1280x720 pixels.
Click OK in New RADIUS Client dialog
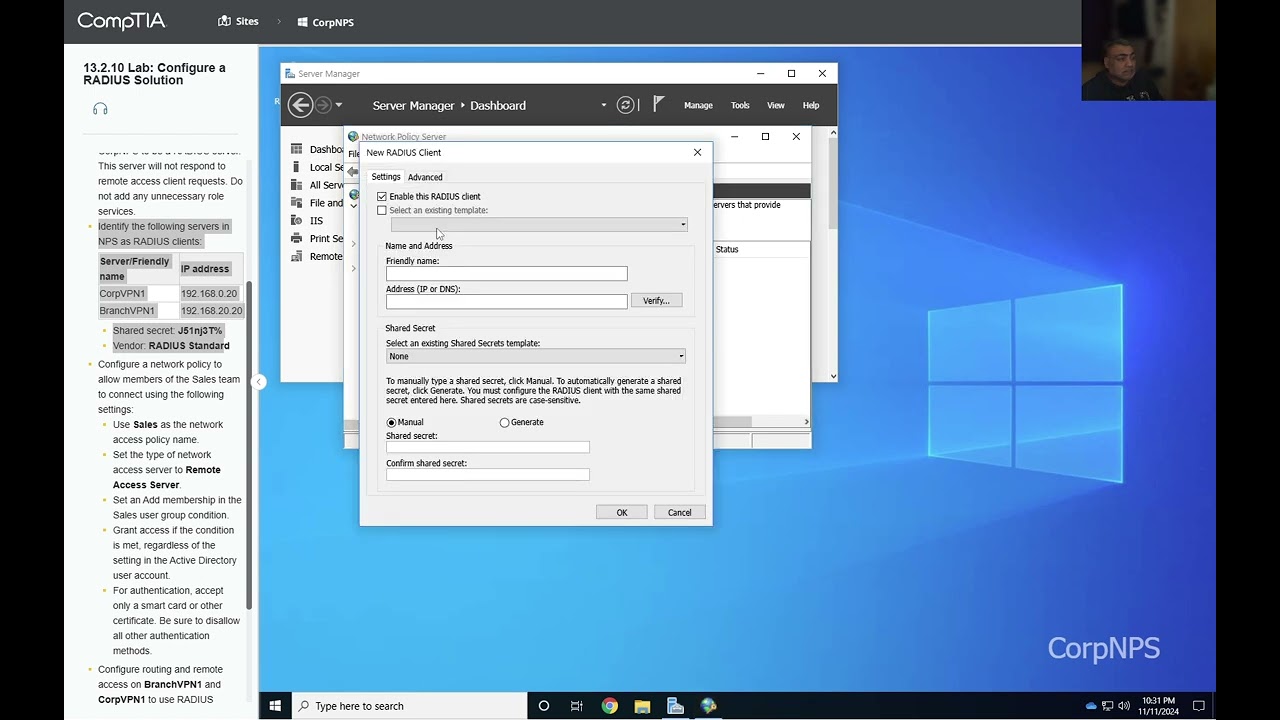[622, 512]
